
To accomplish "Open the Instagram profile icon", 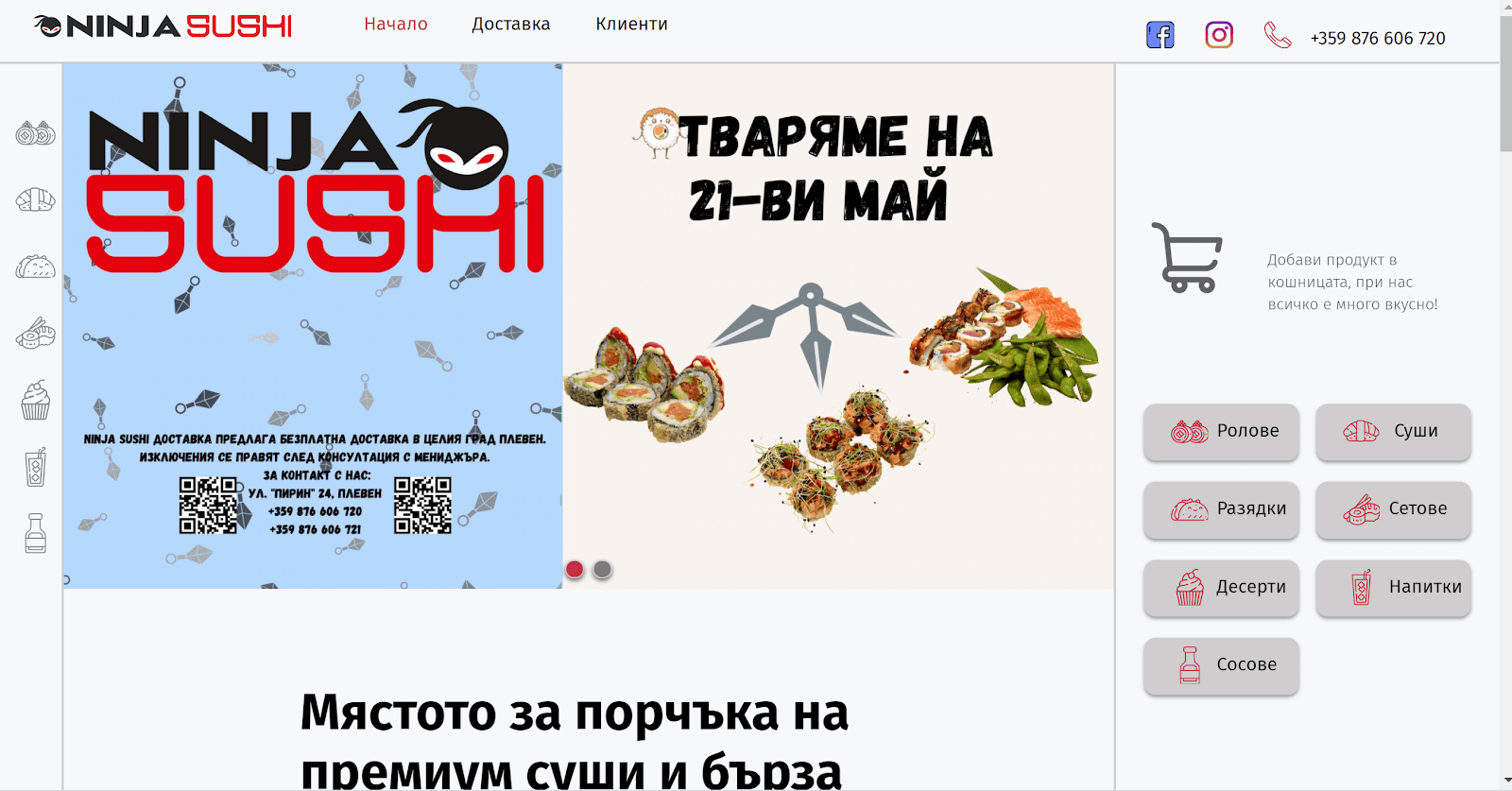I will pos(1219,35).
